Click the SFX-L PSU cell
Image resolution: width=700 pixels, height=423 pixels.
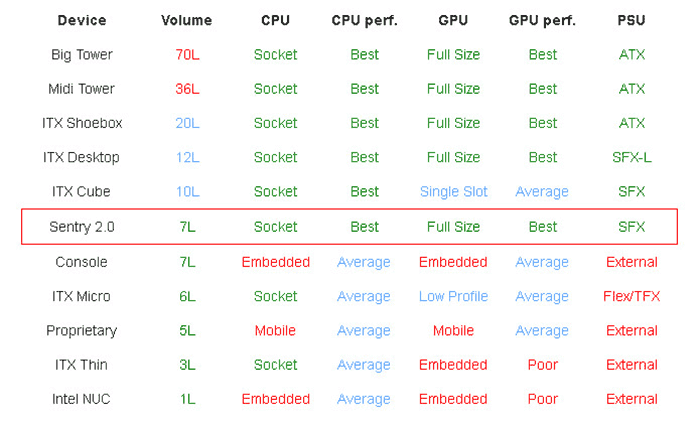tap(632, 158)
